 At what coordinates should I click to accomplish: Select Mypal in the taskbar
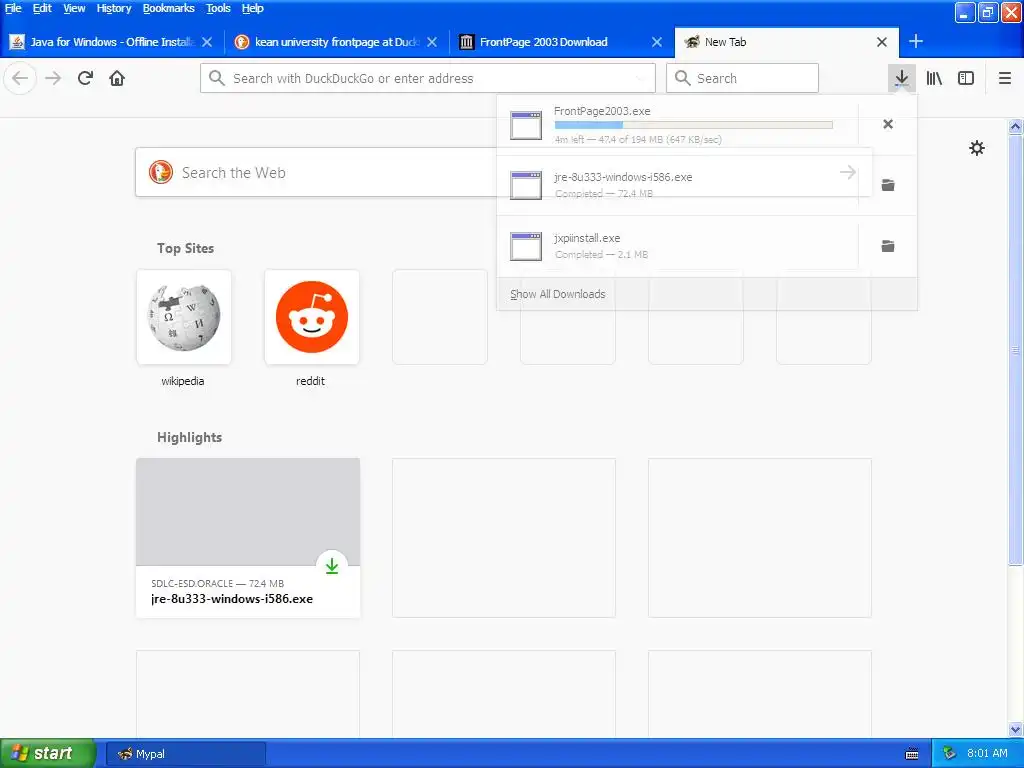point(185,754)
